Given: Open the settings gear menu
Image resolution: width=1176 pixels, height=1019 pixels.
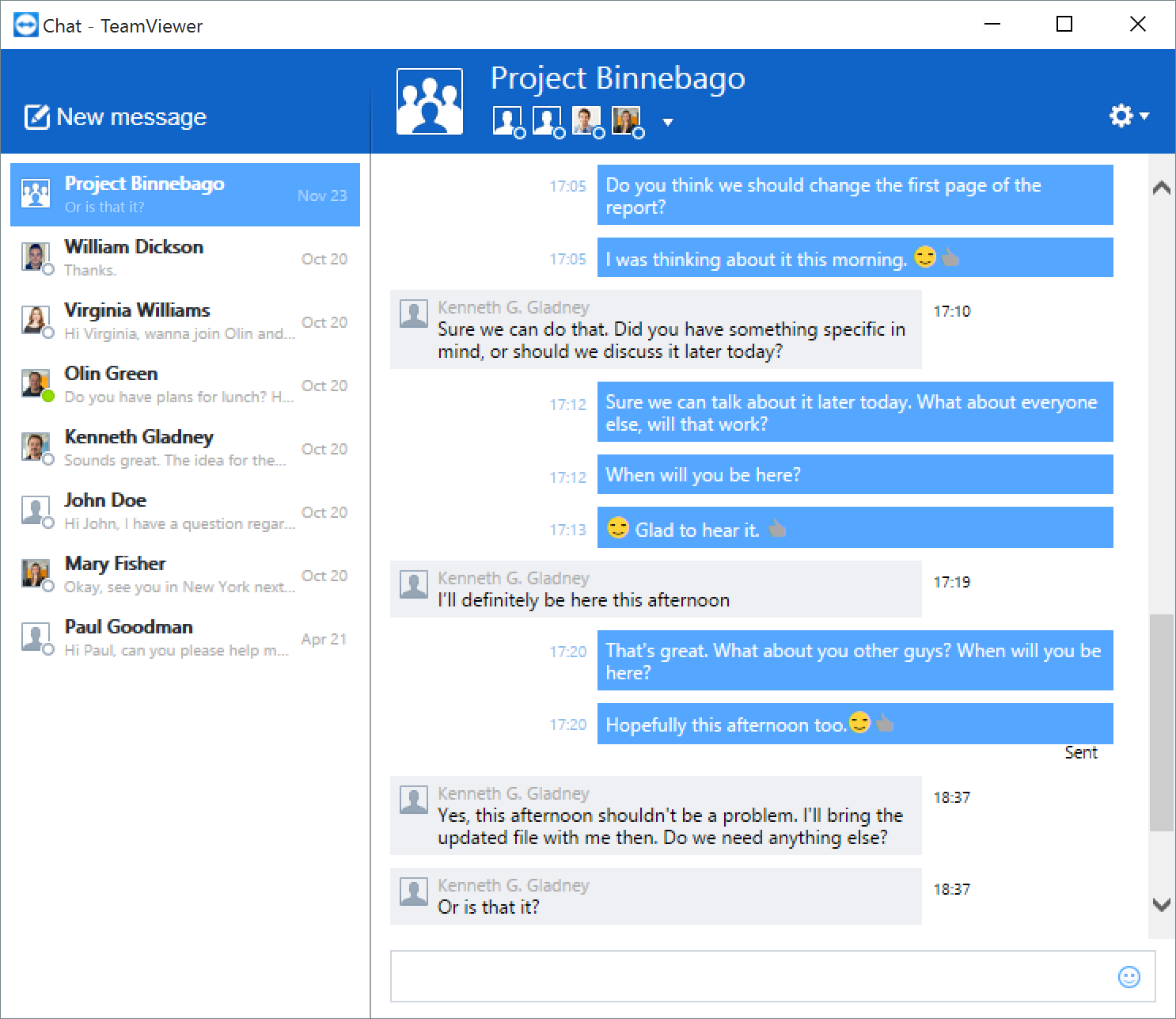Looking at the screenshot, I should 1129,116.
